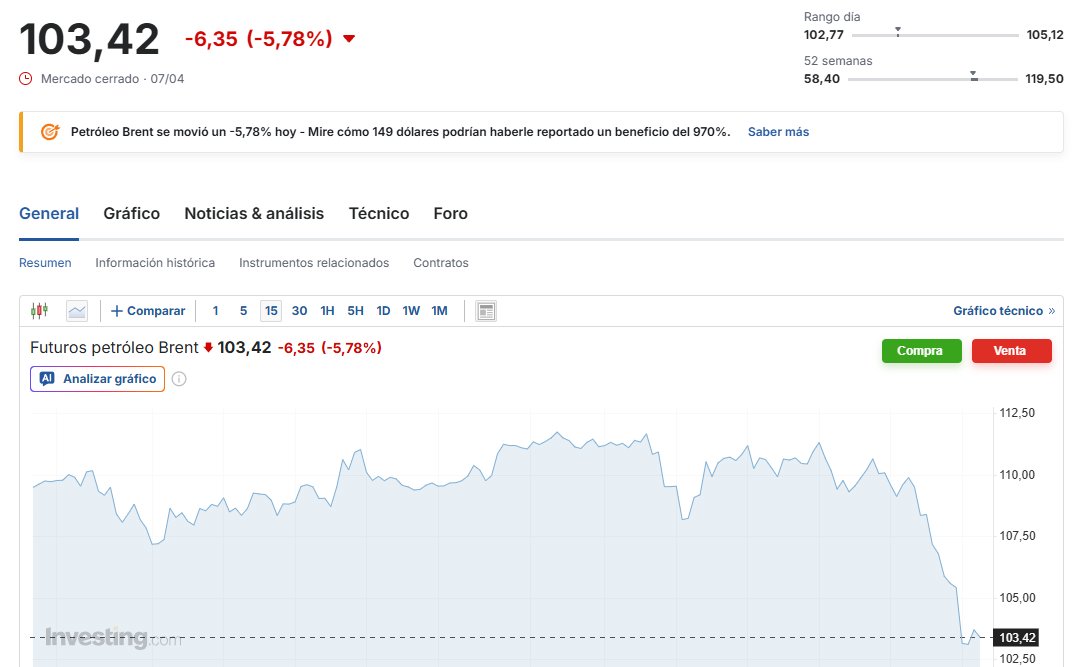Open the chart news overlay icon
This screenshot has width=1072, height=667.
[x=486, y=311]
